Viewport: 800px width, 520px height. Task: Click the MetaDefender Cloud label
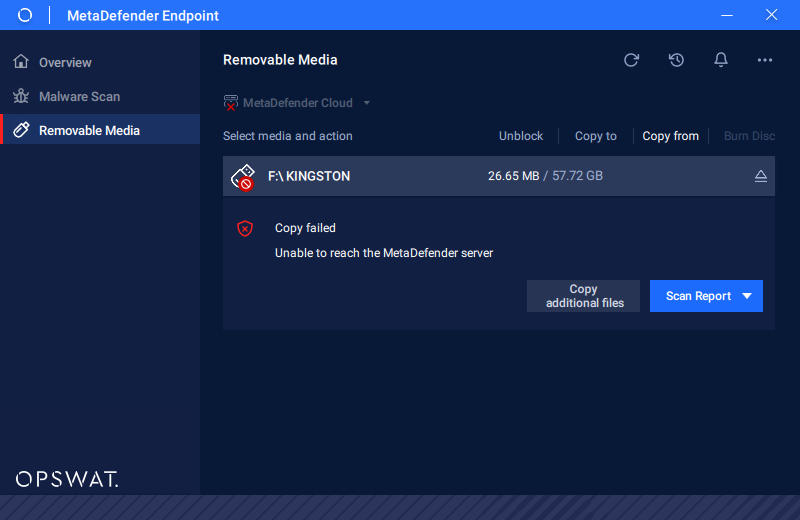click(x=297, y=103)
